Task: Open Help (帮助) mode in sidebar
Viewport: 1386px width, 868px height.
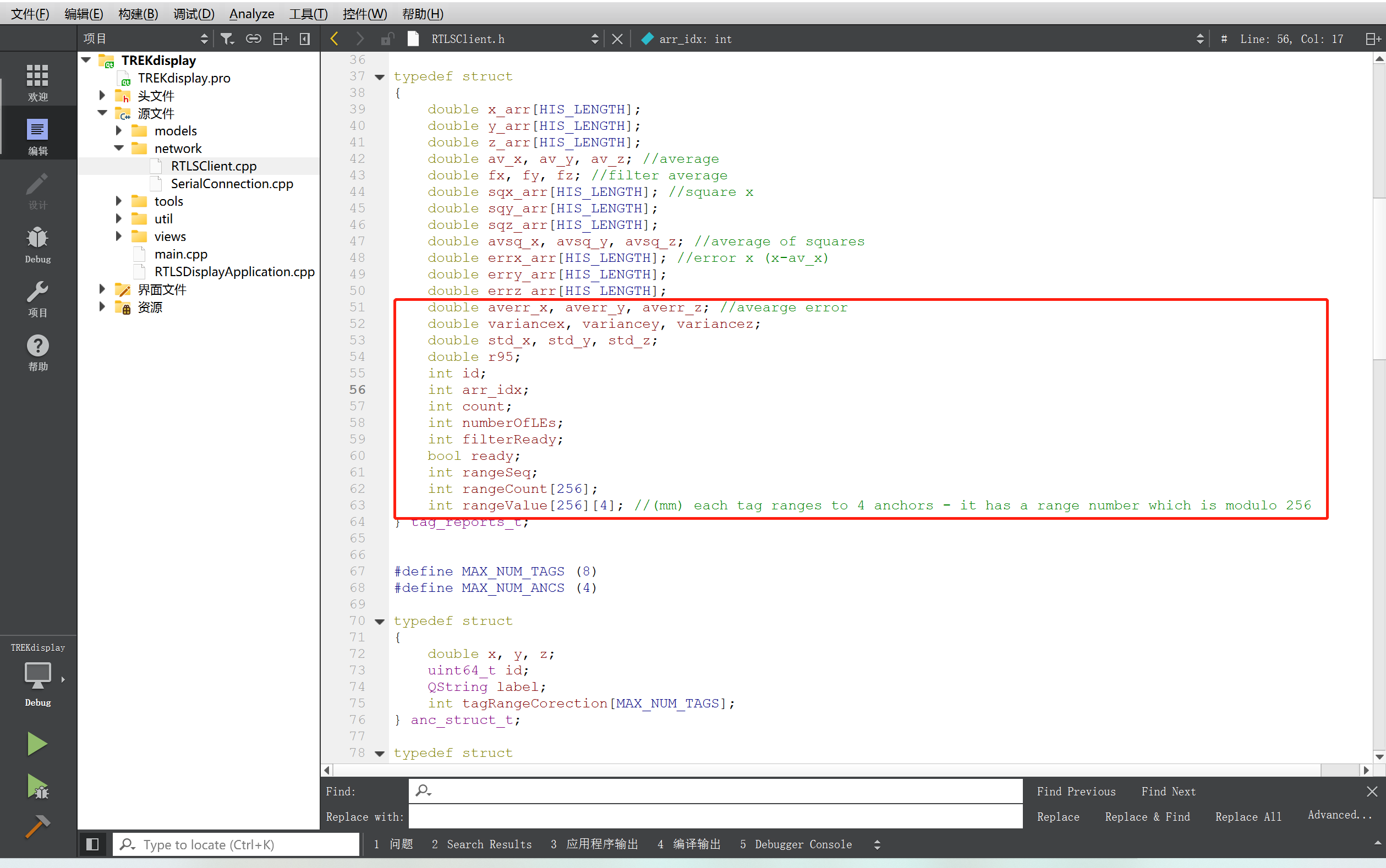Action: pos(37,353)
